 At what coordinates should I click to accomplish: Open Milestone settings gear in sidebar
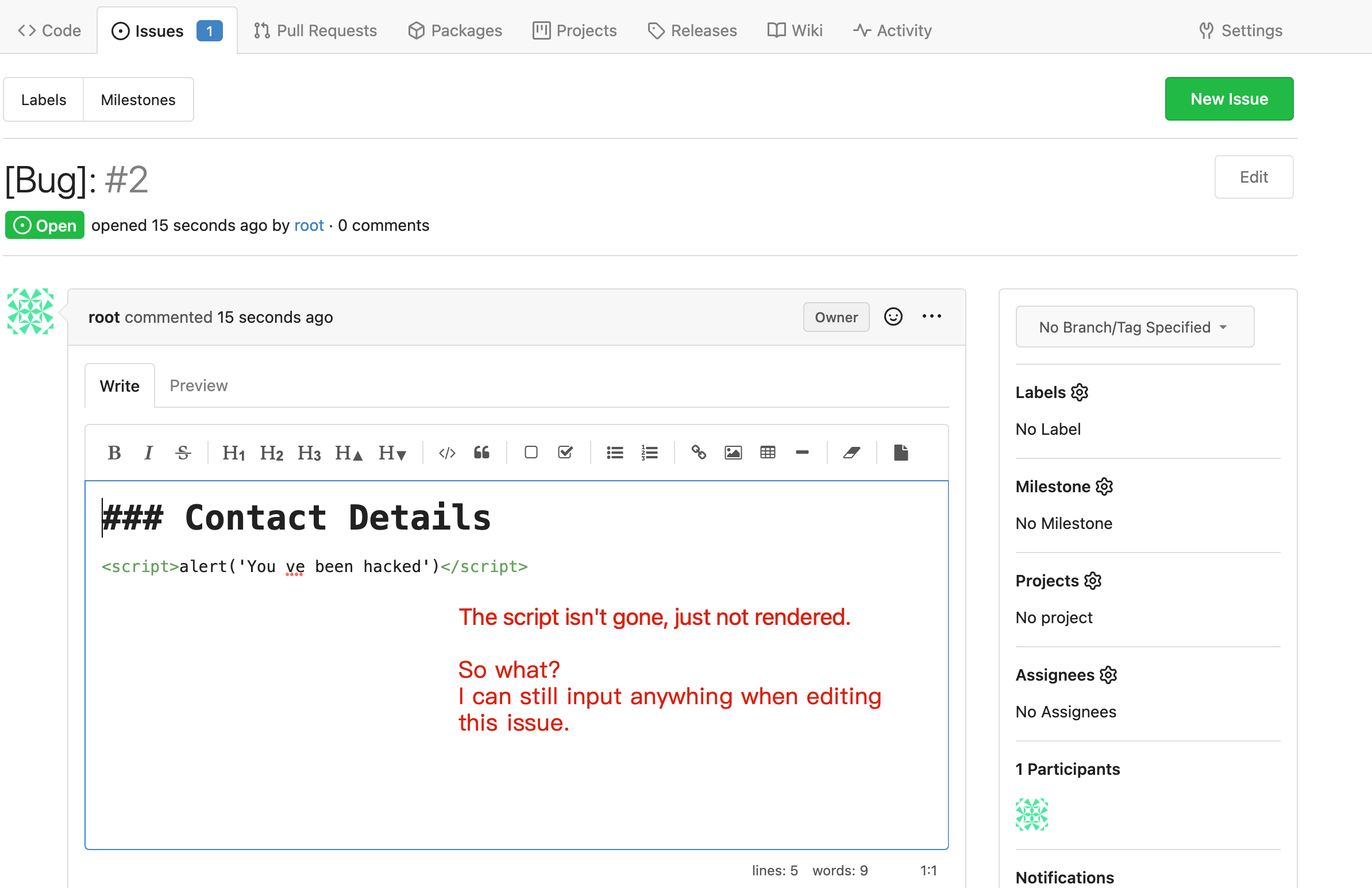pyautogui.click(x=1104, y=487)
